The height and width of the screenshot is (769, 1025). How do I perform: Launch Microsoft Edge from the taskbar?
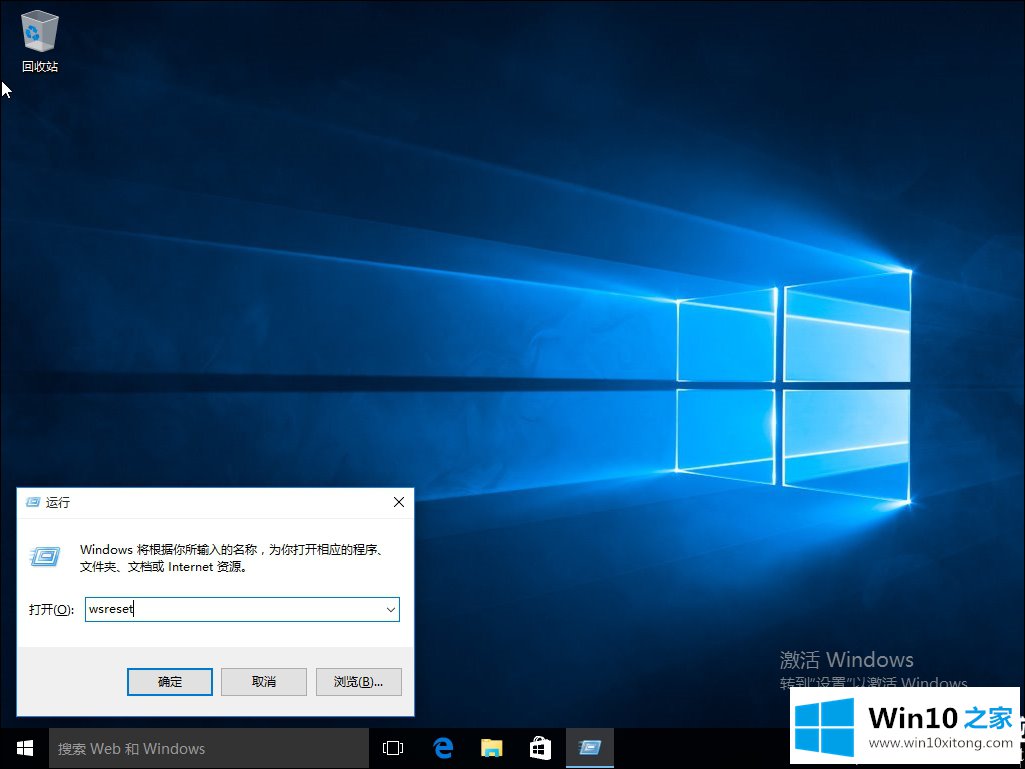pos(443,748)
